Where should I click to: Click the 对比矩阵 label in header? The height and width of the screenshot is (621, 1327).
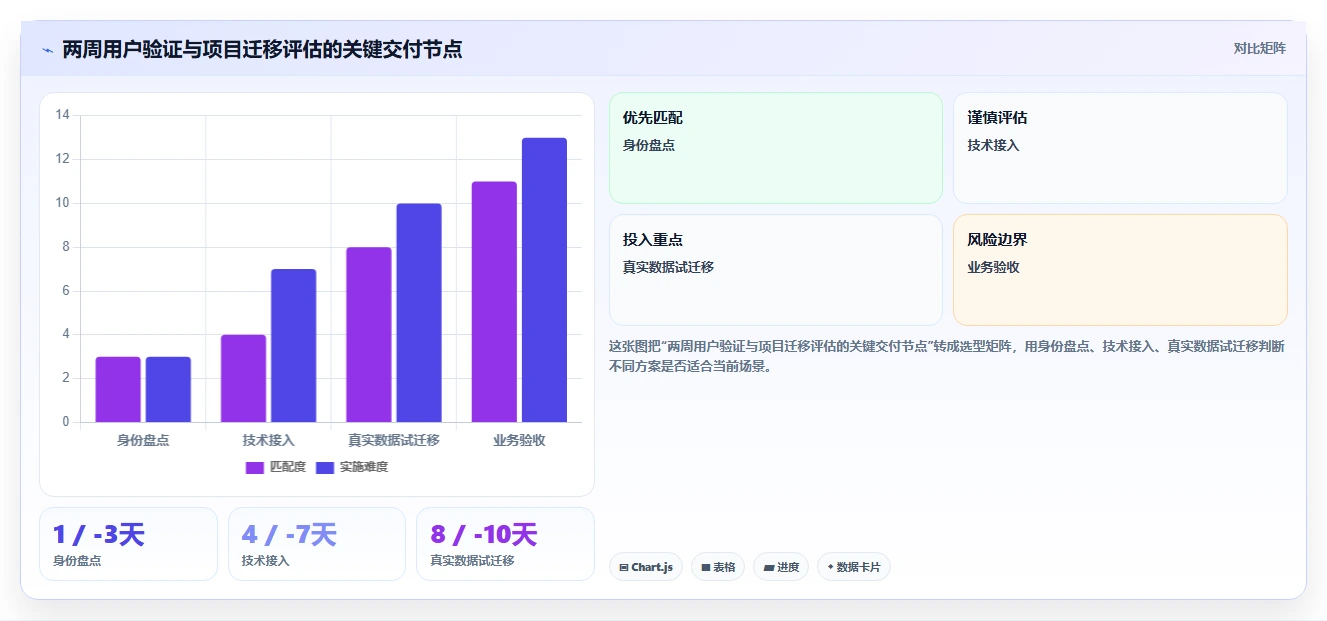pyautogui.click(x=1259, y=48)
